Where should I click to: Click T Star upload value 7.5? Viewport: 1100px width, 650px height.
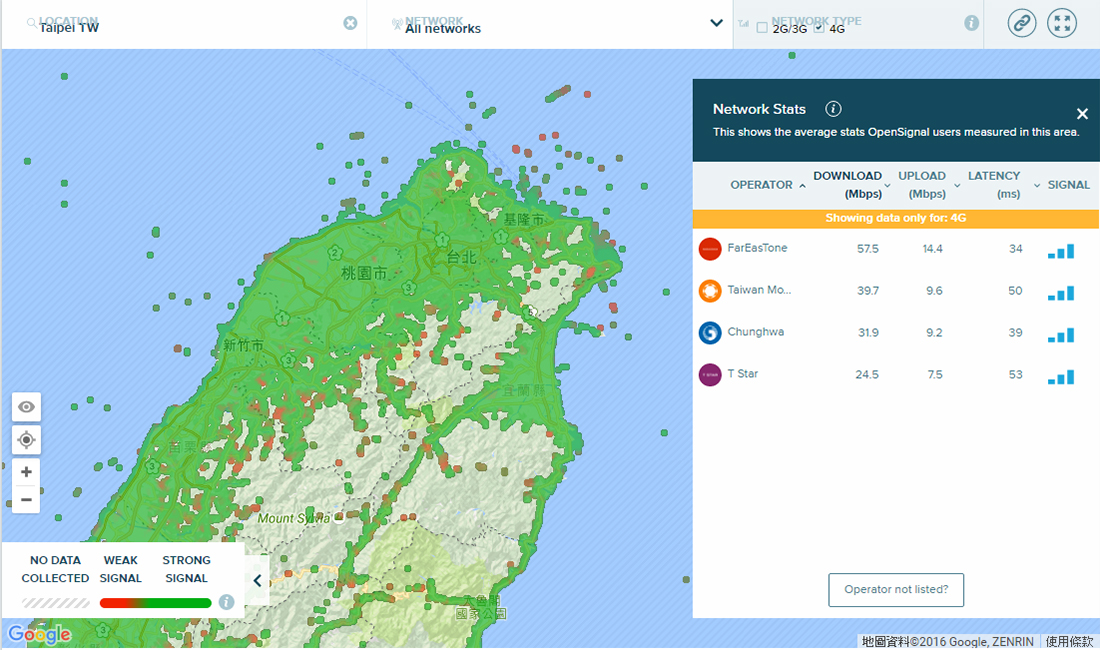click(x=935, y=375)
